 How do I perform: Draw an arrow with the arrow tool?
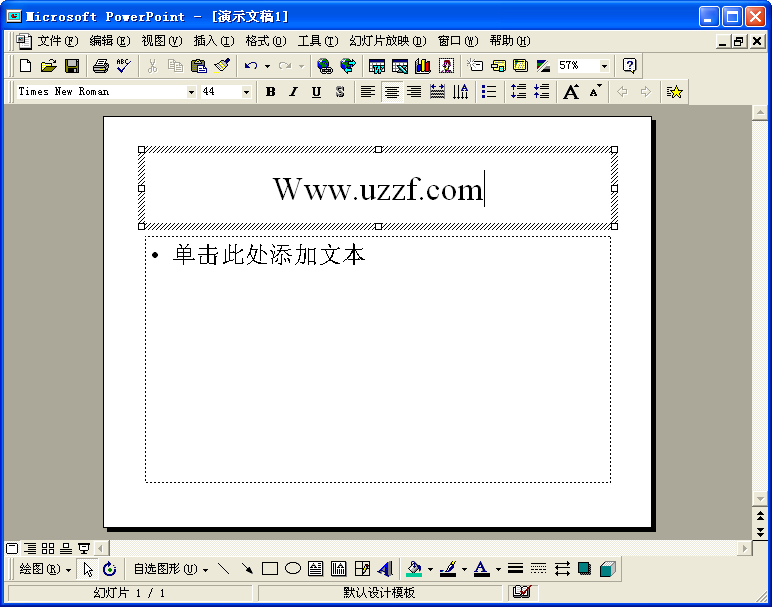coord(247,569)
